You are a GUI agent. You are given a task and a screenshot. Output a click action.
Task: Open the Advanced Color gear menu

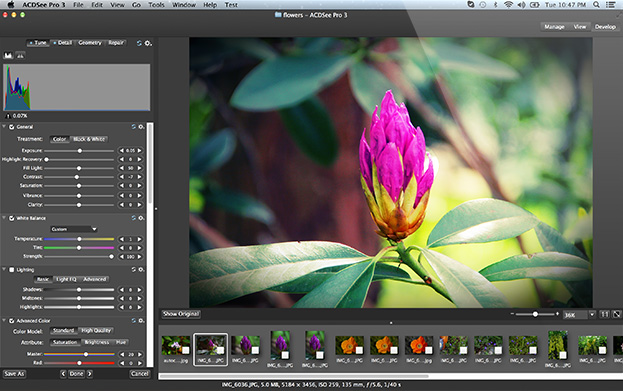[x=141, y=320]
